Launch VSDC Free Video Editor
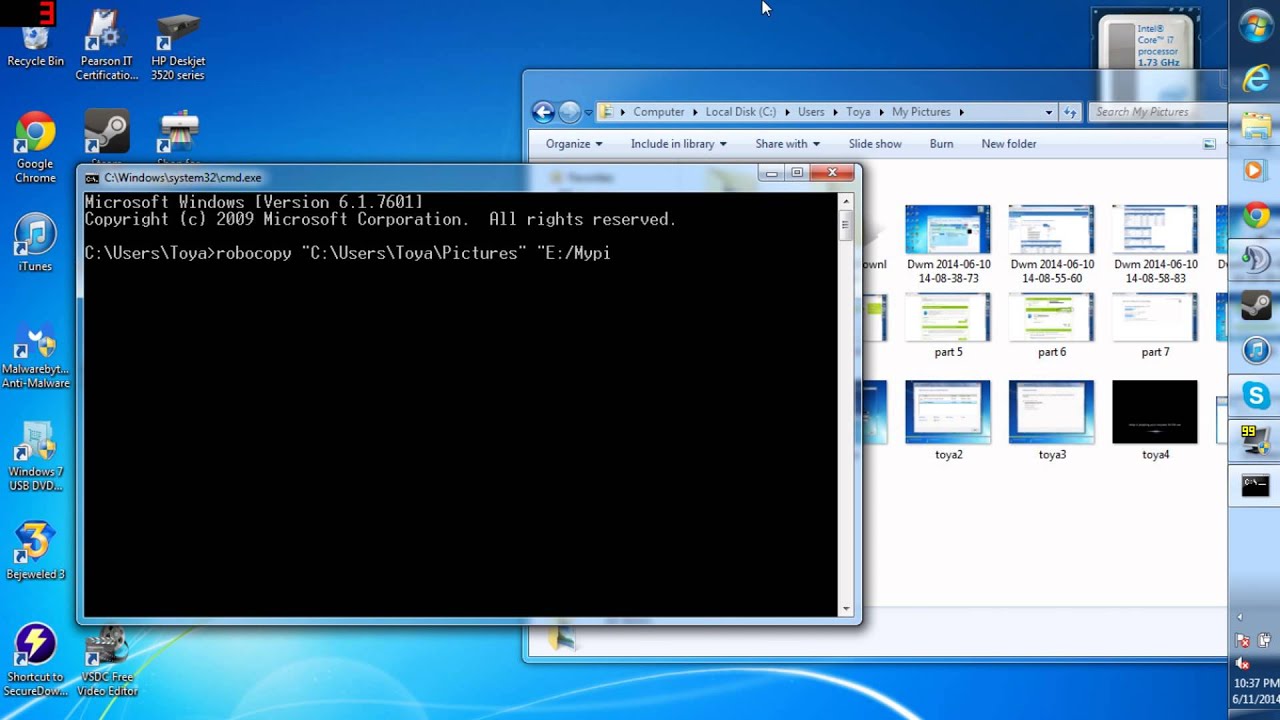This screenshot has height=720, width=1280. [x=107, y=660]
